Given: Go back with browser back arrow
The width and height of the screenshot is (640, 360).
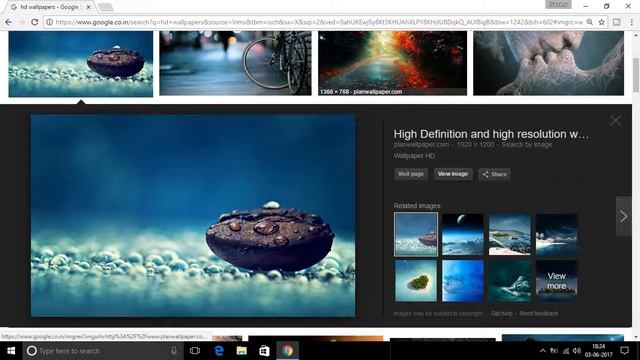Looking at the screenshot, I should [x=9, y=22].
